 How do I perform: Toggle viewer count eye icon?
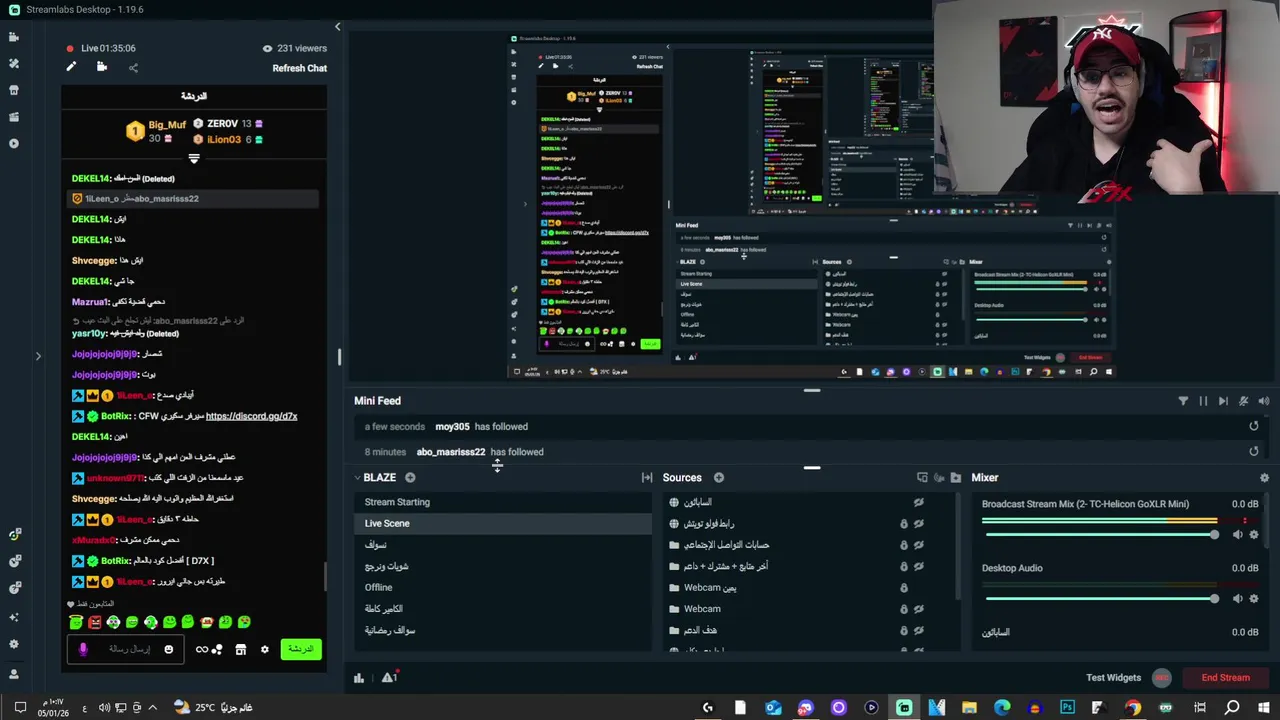[267, 48]
